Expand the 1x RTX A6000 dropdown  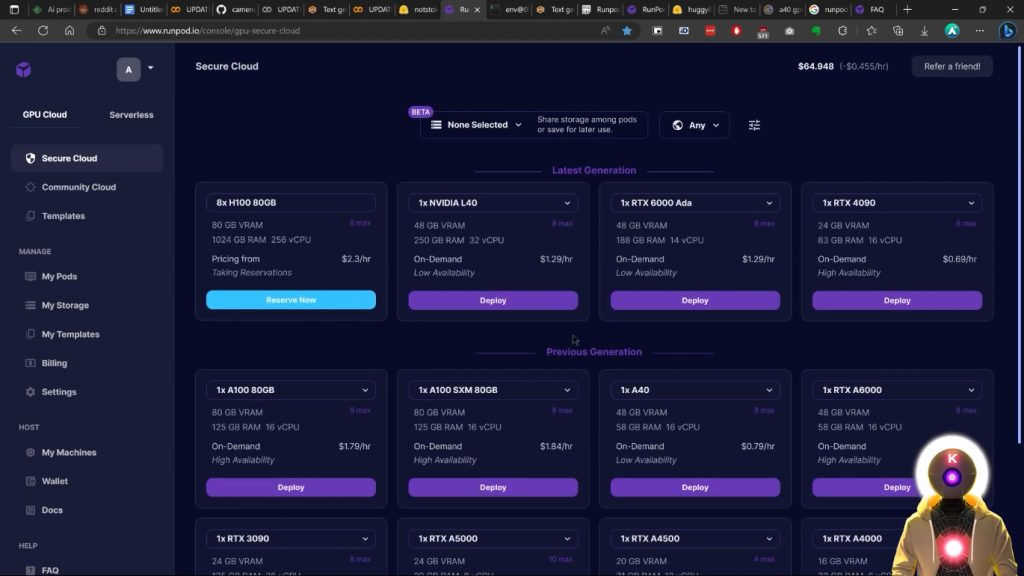(897, 390)
